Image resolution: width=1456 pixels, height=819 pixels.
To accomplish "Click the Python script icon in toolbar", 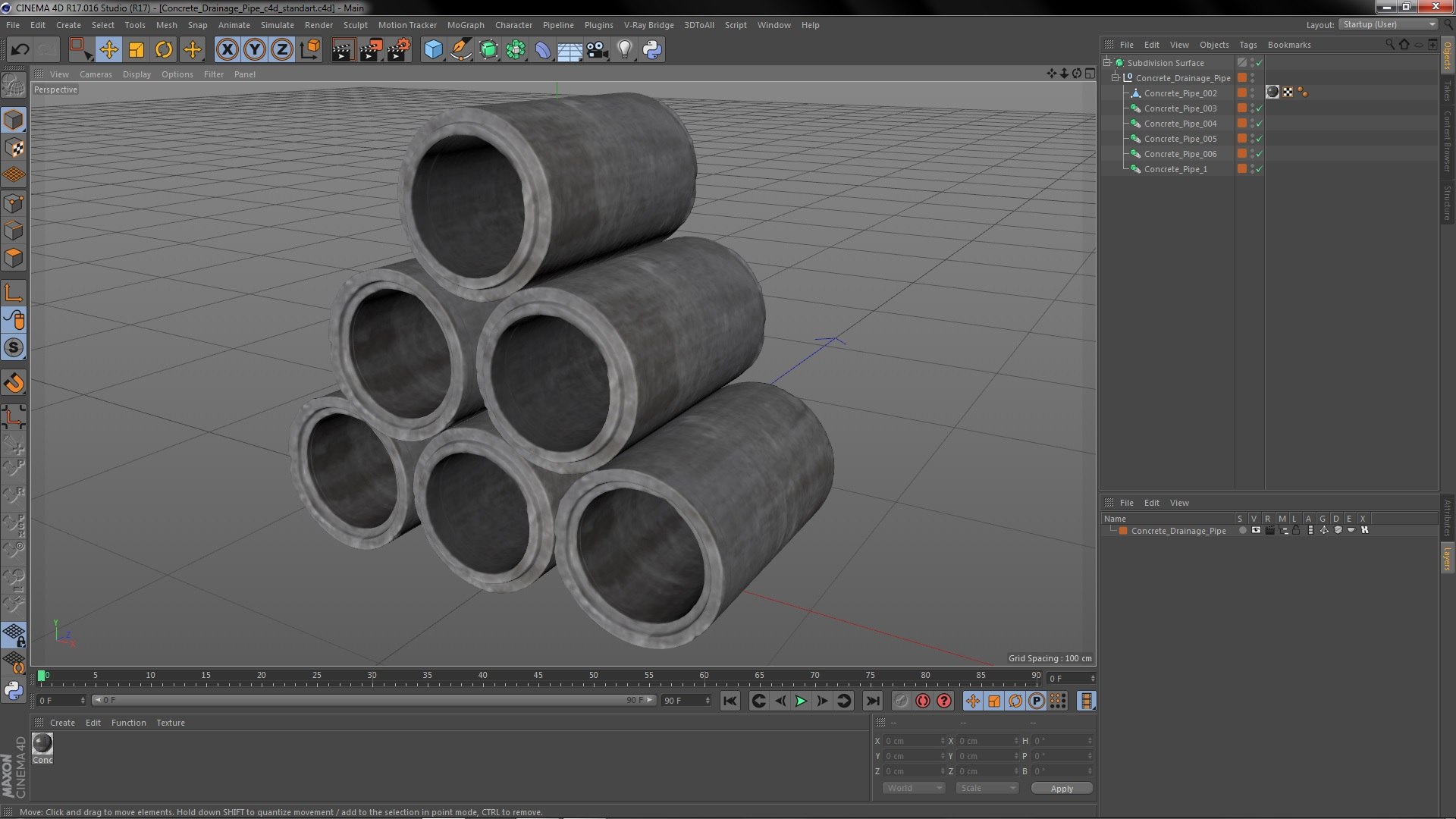I will 652,50.
